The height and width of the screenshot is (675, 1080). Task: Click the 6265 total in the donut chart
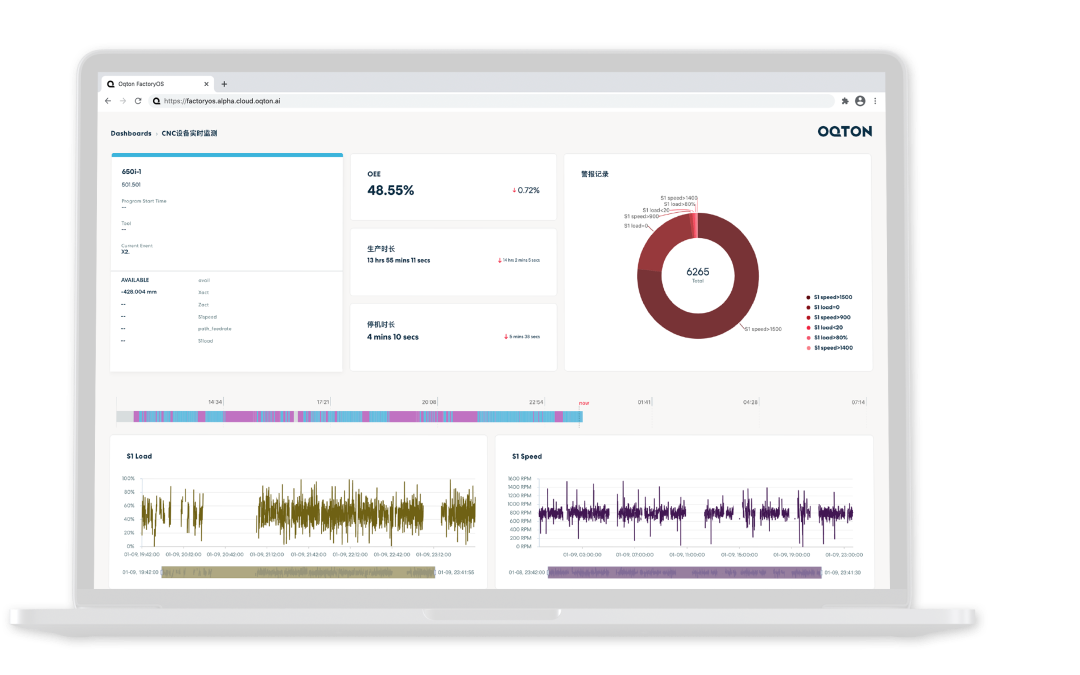698,272
